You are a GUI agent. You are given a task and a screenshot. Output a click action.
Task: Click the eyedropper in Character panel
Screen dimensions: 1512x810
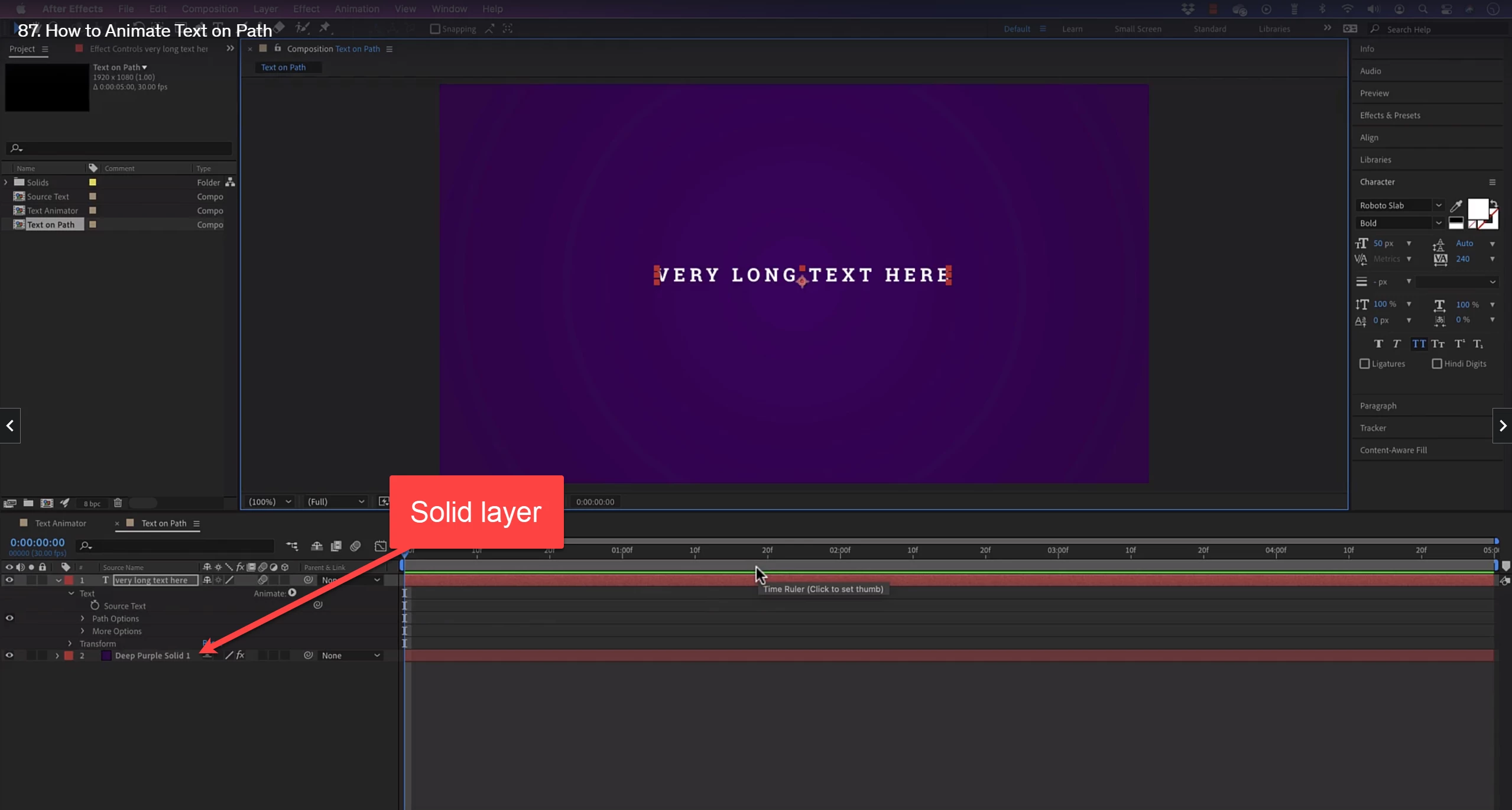pyautogui.click(x=1456, y=206)
